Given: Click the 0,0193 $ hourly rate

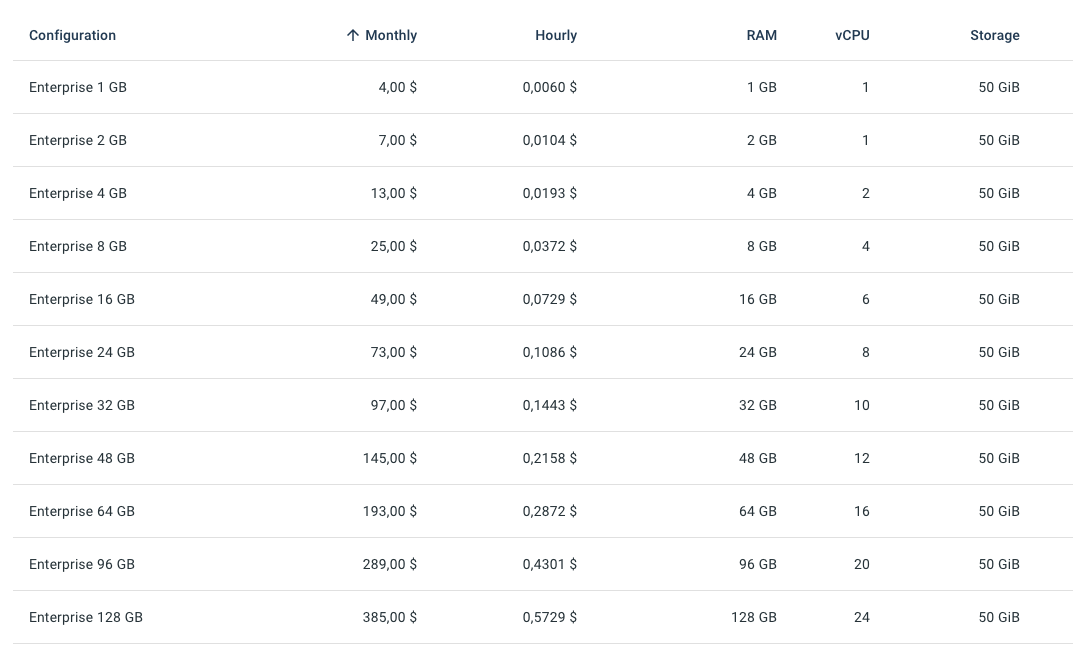Looking at the screenshot, I should point(550,194).
